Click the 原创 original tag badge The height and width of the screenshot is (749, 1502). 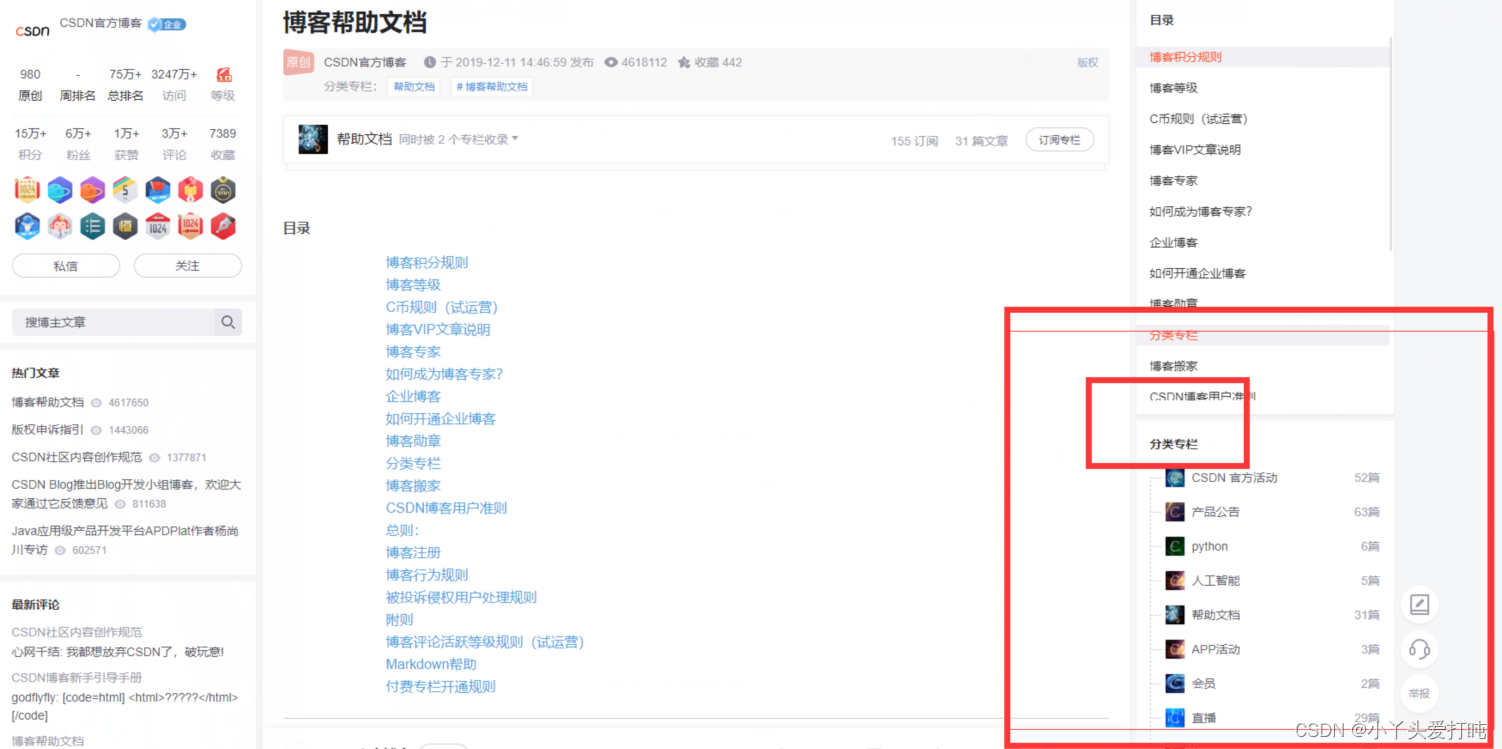299,62
